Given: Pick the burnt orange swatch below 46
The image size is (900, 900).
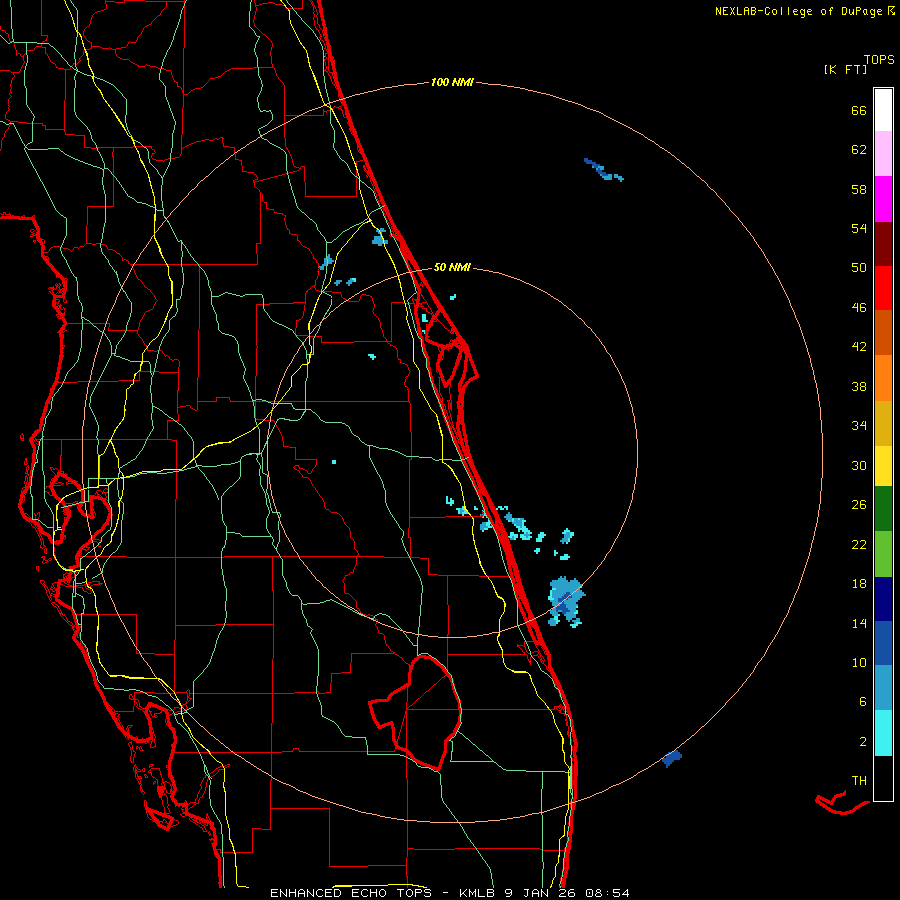Looking at the screenshot, I should (883, 332).
